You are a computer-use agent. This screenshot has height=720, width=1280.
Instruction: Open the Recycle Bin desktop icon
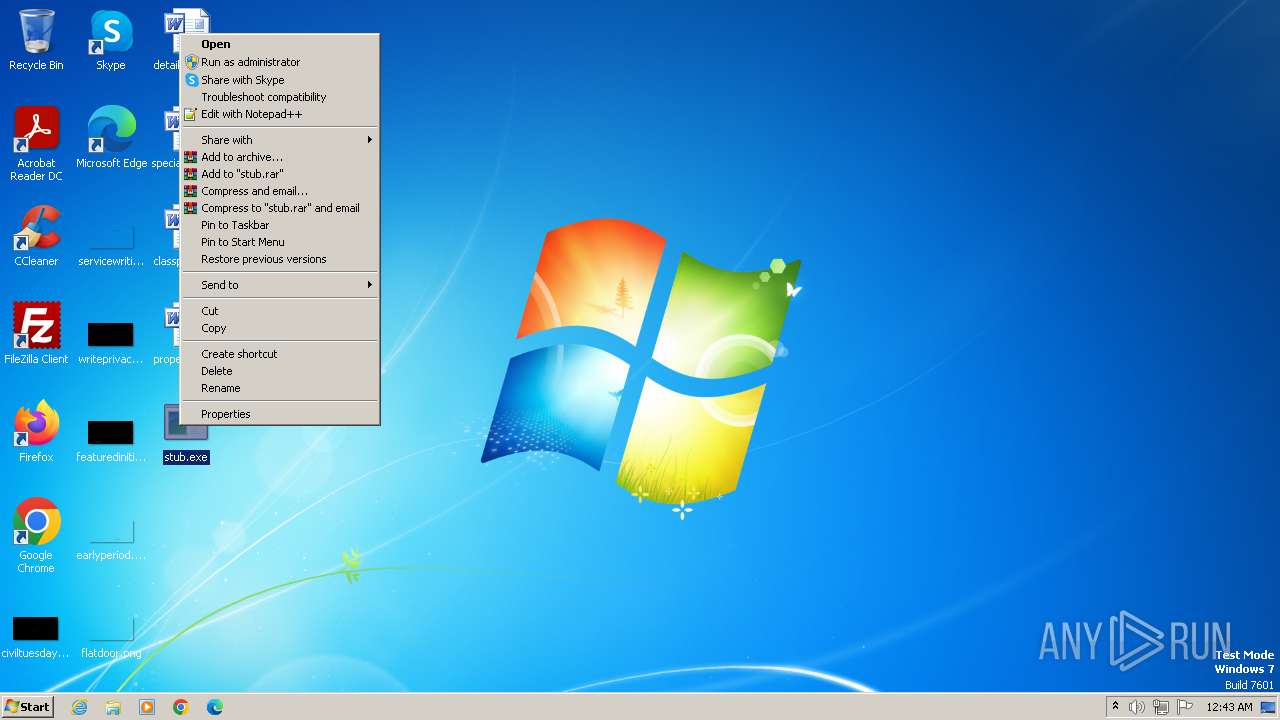(36, 40)
